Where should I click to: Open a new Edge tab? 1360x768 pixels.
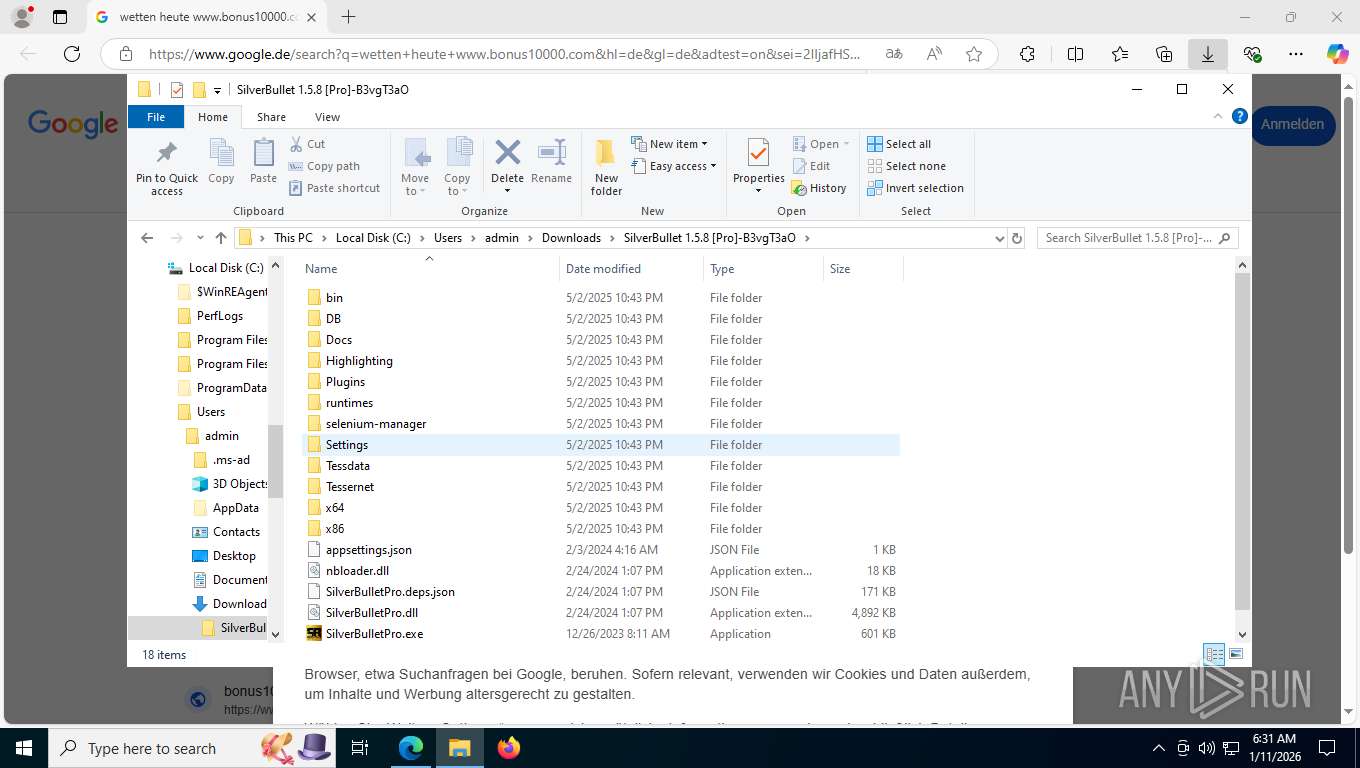348,17
